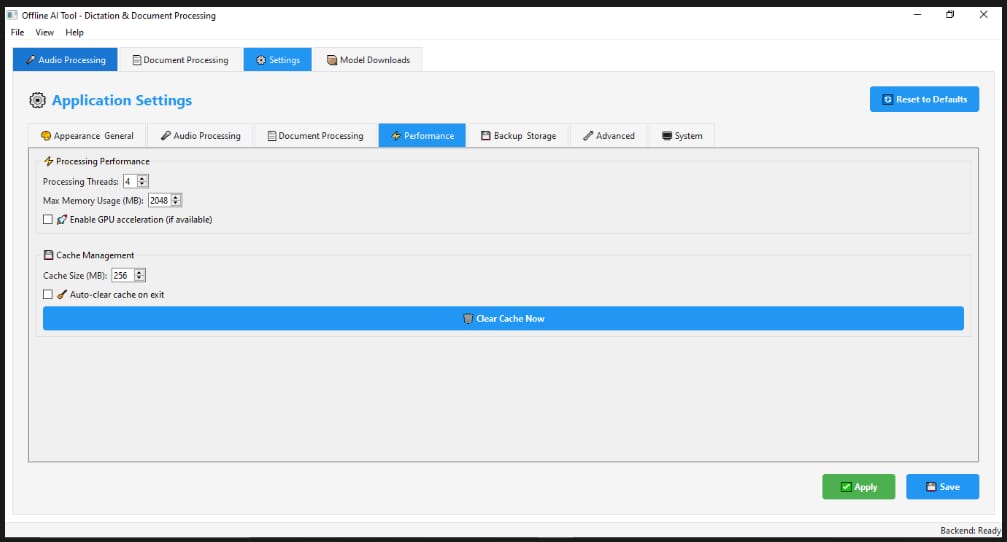Click the Cache Management section heading
This screenshot has height=542, width=1007.
pos(95,255)
